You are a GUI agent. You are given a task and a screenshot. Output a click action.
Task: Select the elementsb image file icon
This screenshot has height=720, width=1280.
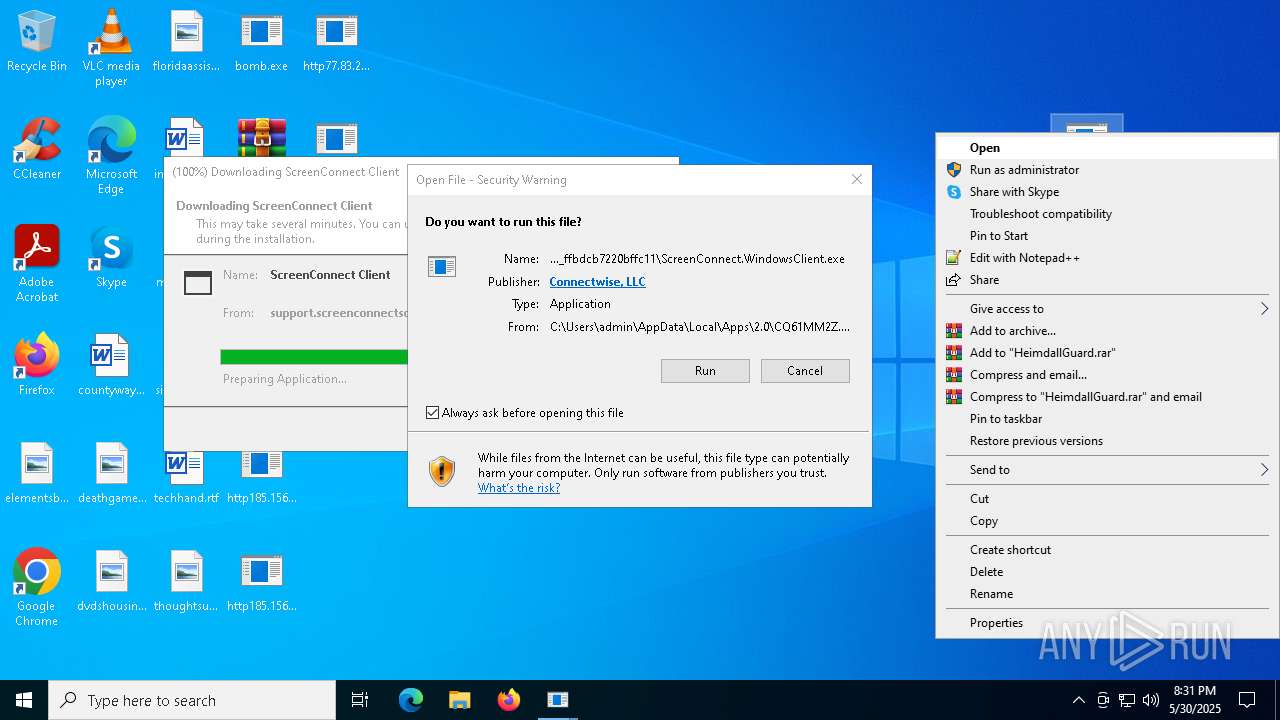coord(37,474)
